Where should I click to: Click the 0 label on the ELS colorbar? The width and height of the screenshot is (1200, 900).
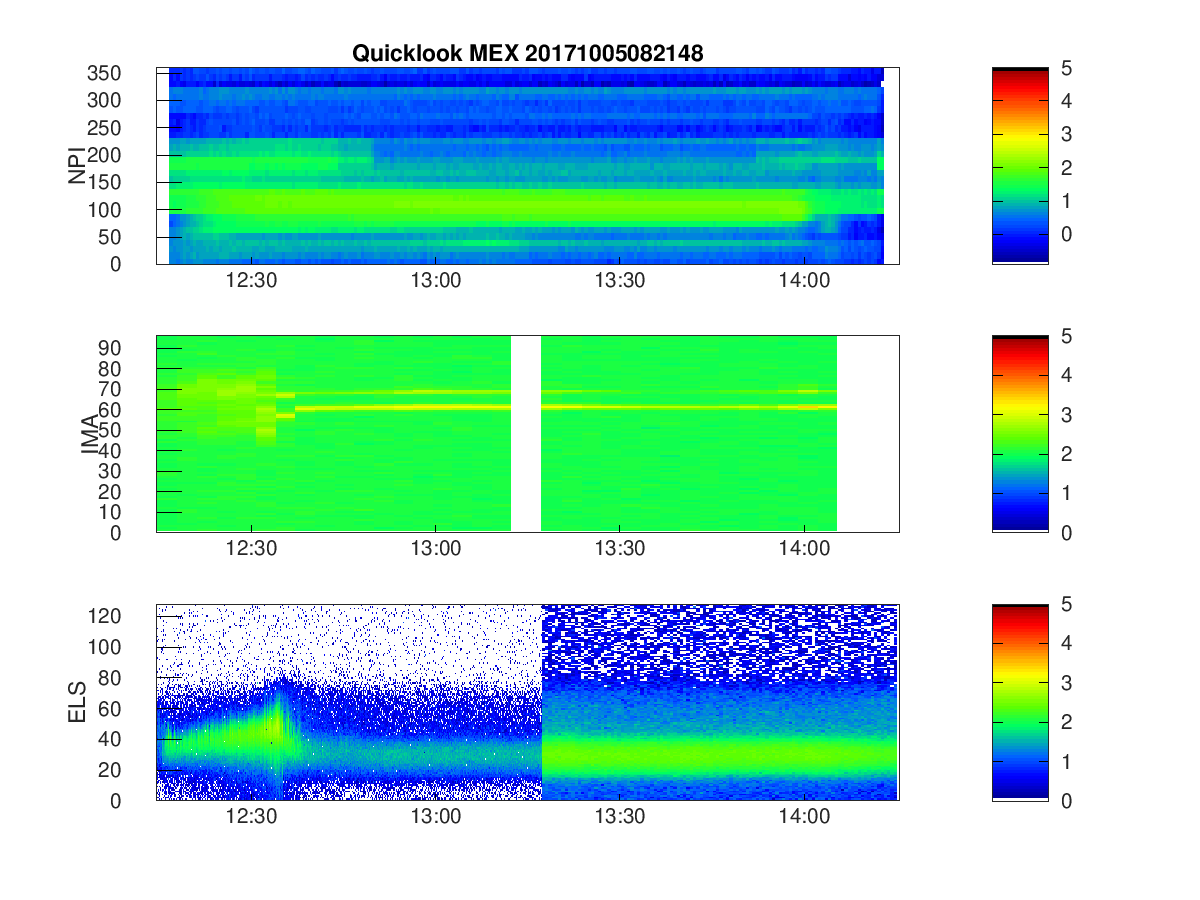(1065, 800)
